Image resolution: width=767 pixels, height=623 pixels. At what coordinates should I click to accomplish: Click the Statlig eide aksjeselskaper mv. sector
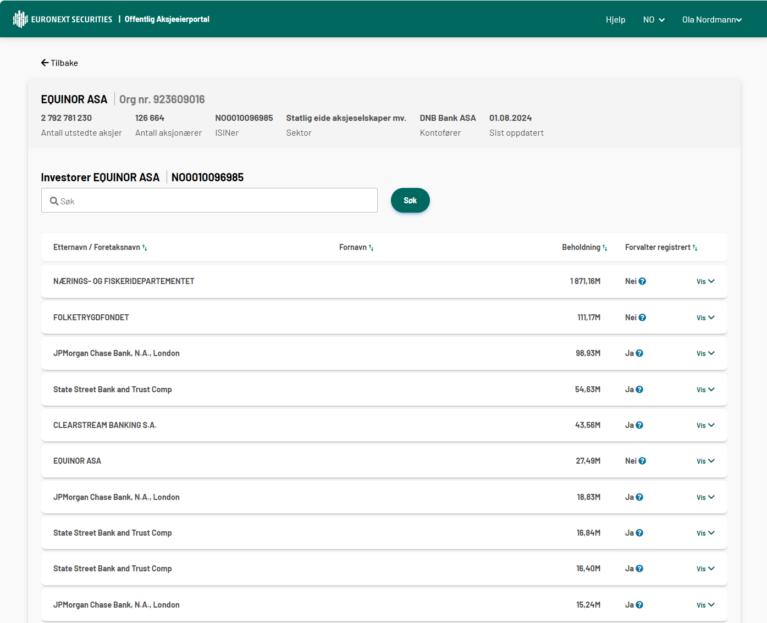[346, 118]
